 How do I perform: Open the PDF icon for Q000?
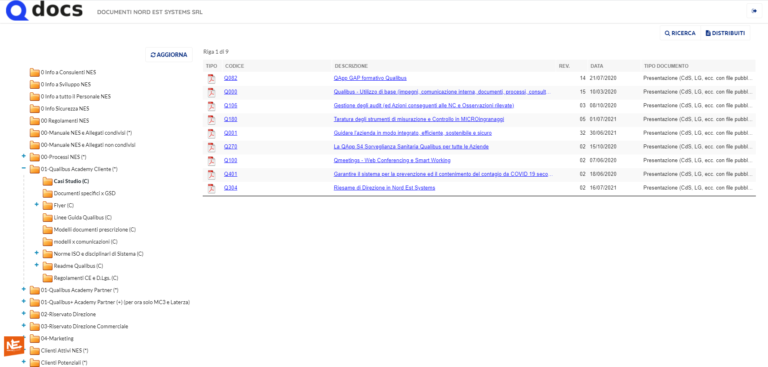coord(212,92)
